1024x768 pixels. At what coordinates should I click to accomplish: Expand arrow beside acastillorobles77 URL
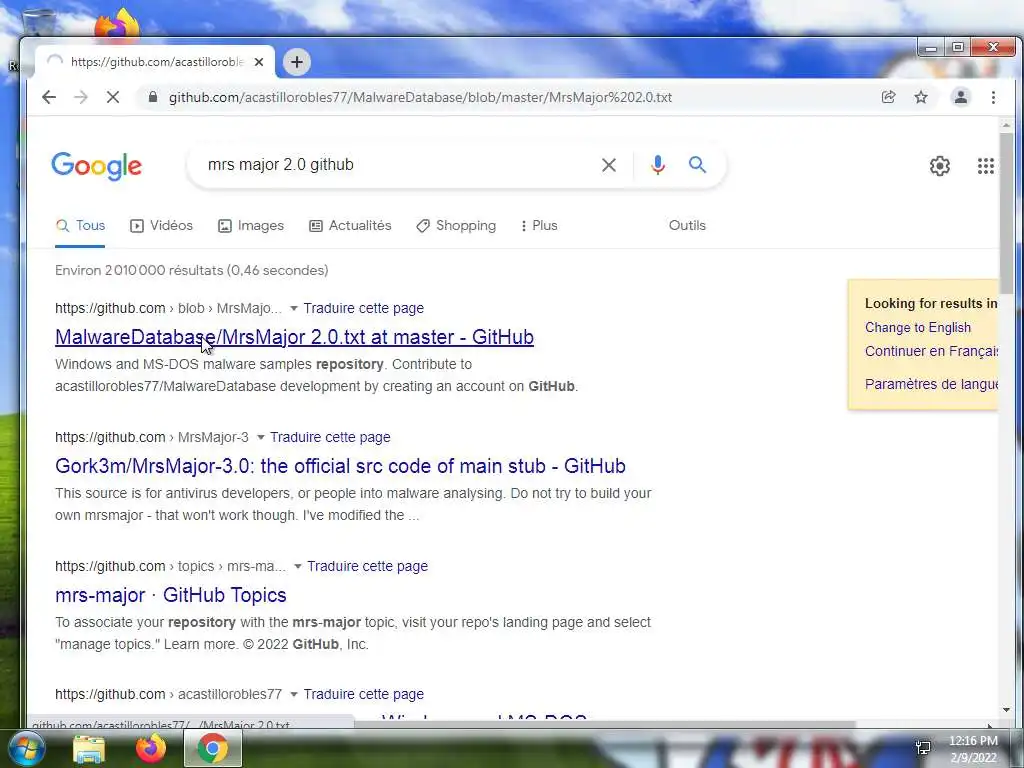tap(294, 694)
